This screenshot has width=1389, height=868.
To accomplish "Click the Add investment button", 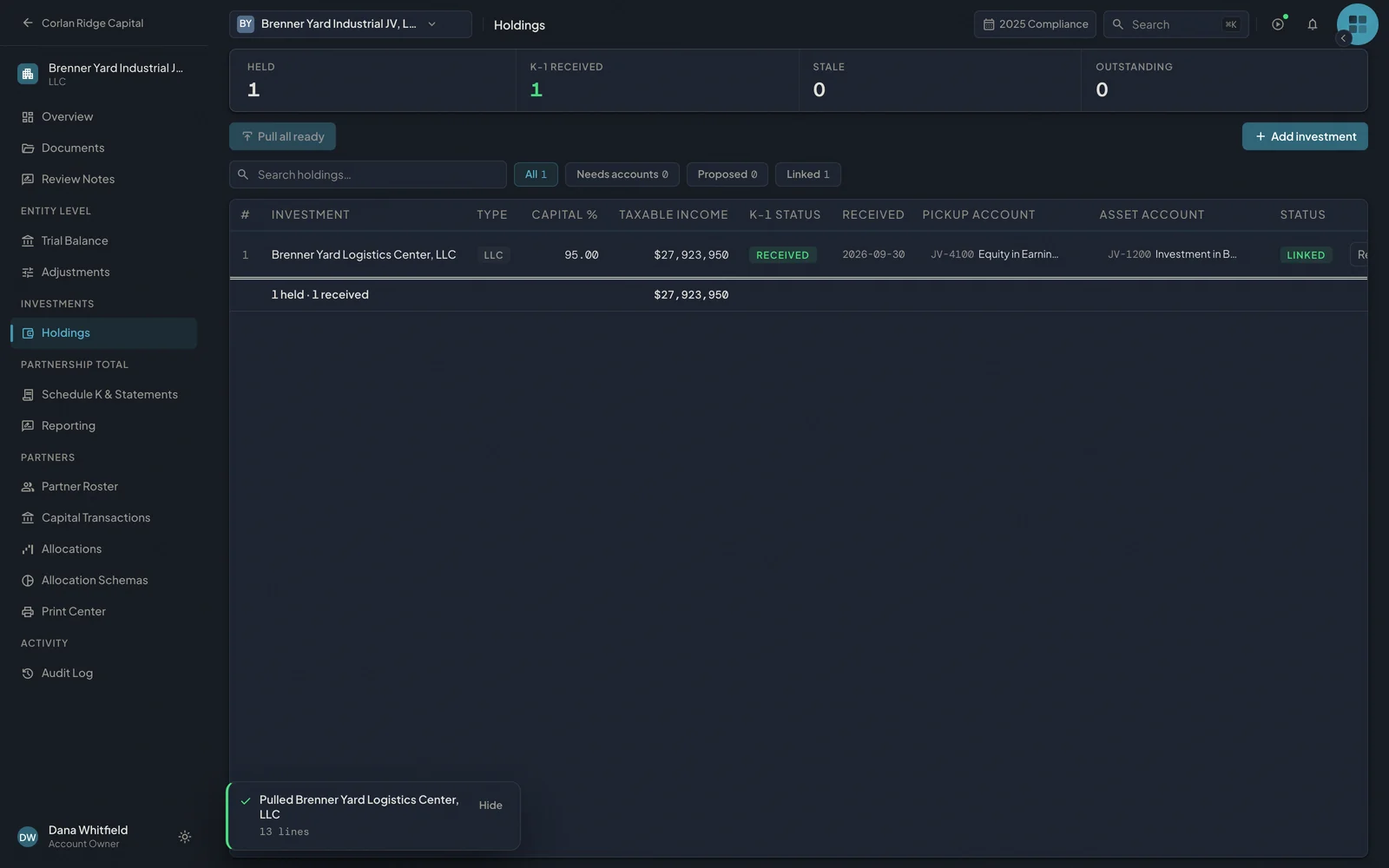I will [x=1305, y=136].
